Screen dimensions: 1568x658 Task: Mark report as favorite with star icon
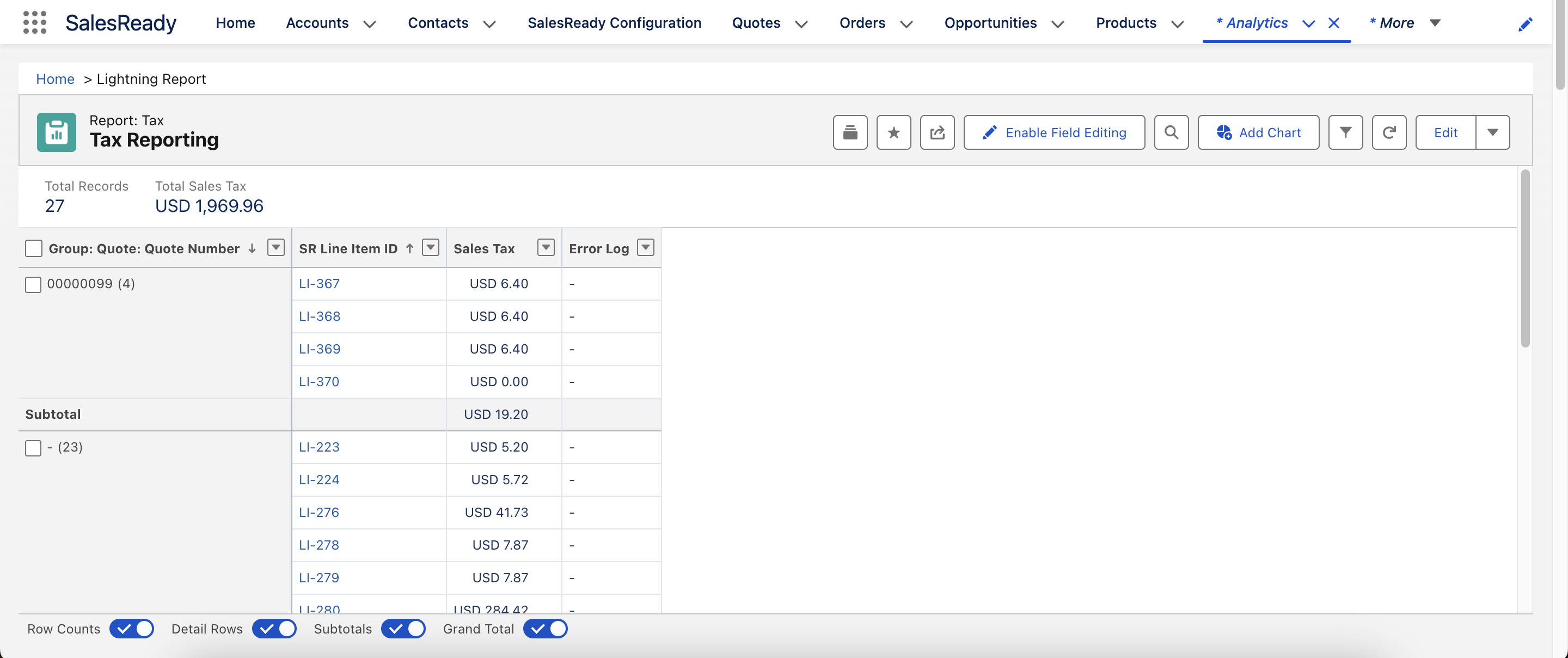pyautogui.click(x=893, y=132)
